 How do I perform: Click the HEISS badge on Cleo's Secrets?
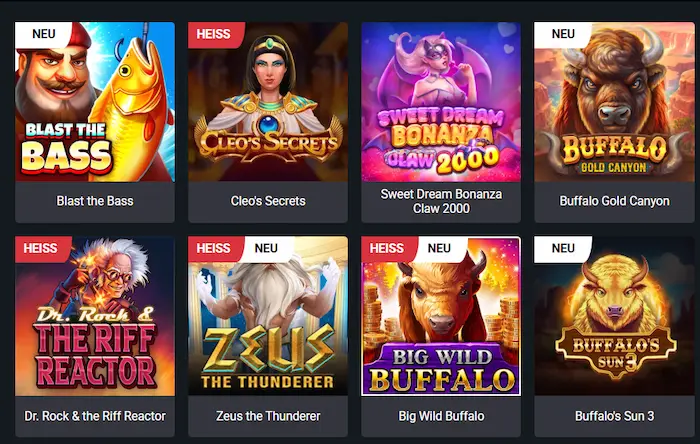[x=214, y=34]
